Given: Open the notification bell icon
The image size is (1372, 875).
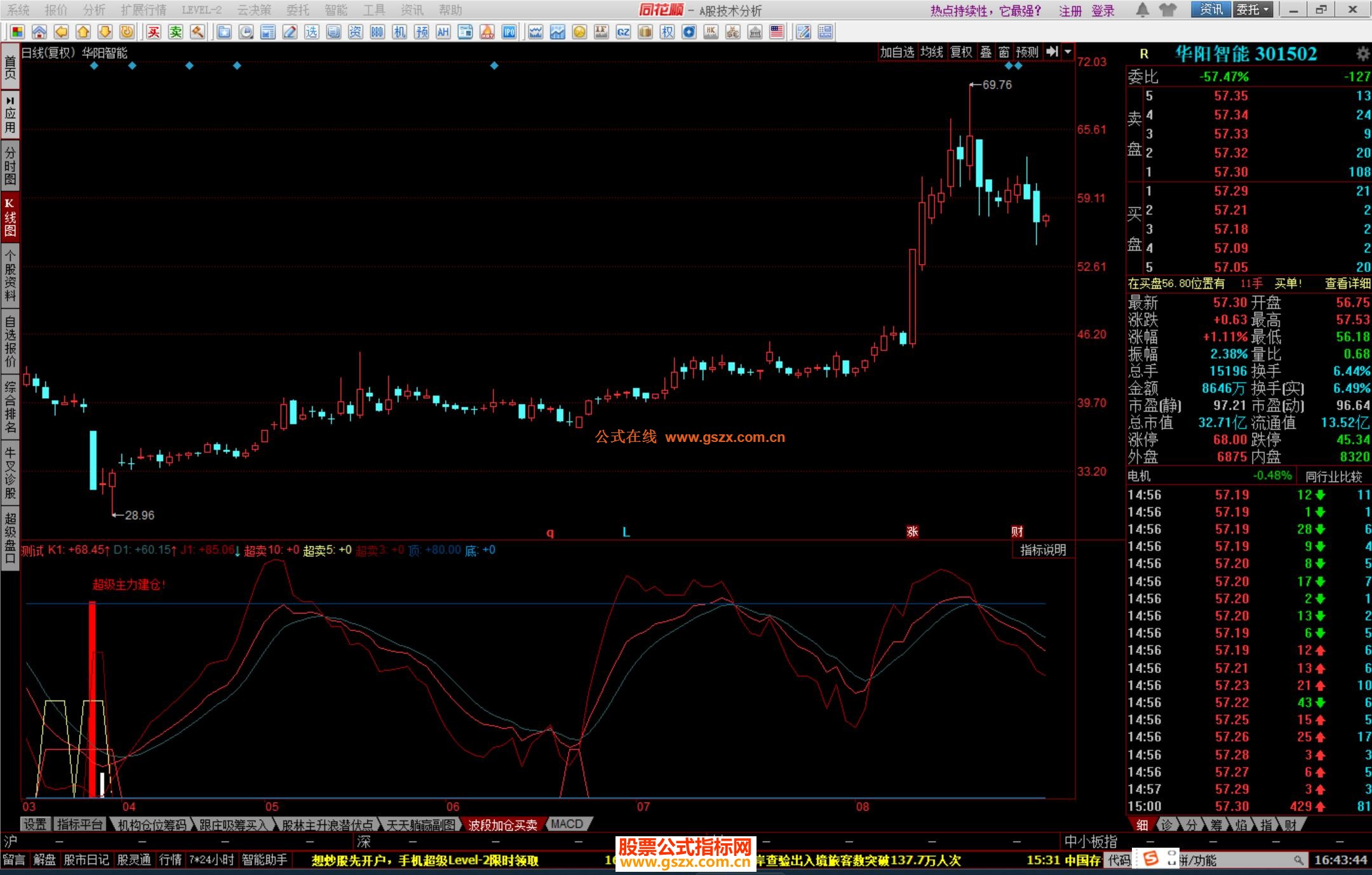Looking at the screenshot, I should tap(1142, 10).
